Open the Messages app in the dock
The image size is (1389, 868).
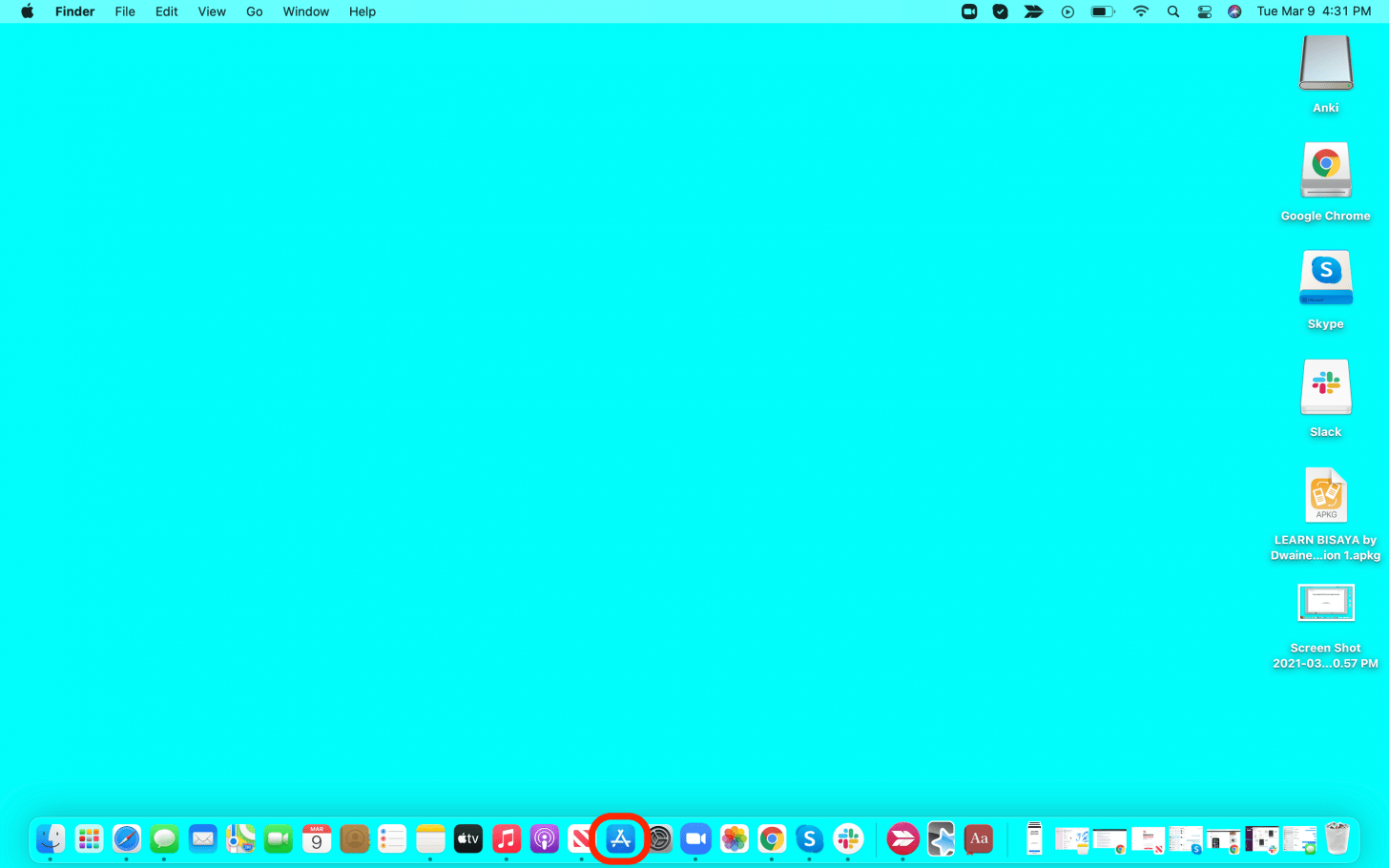(165, 839)
